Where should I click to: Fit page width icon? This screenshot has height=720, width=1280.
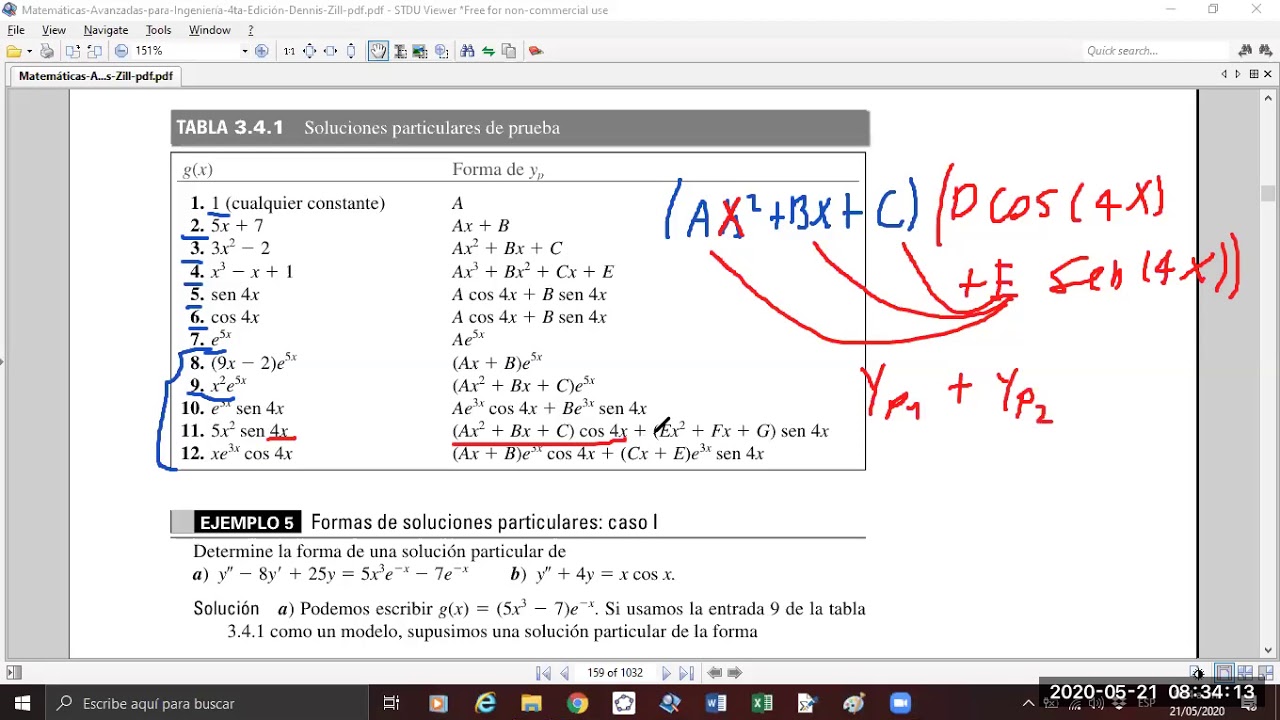(x=330, y=51)
